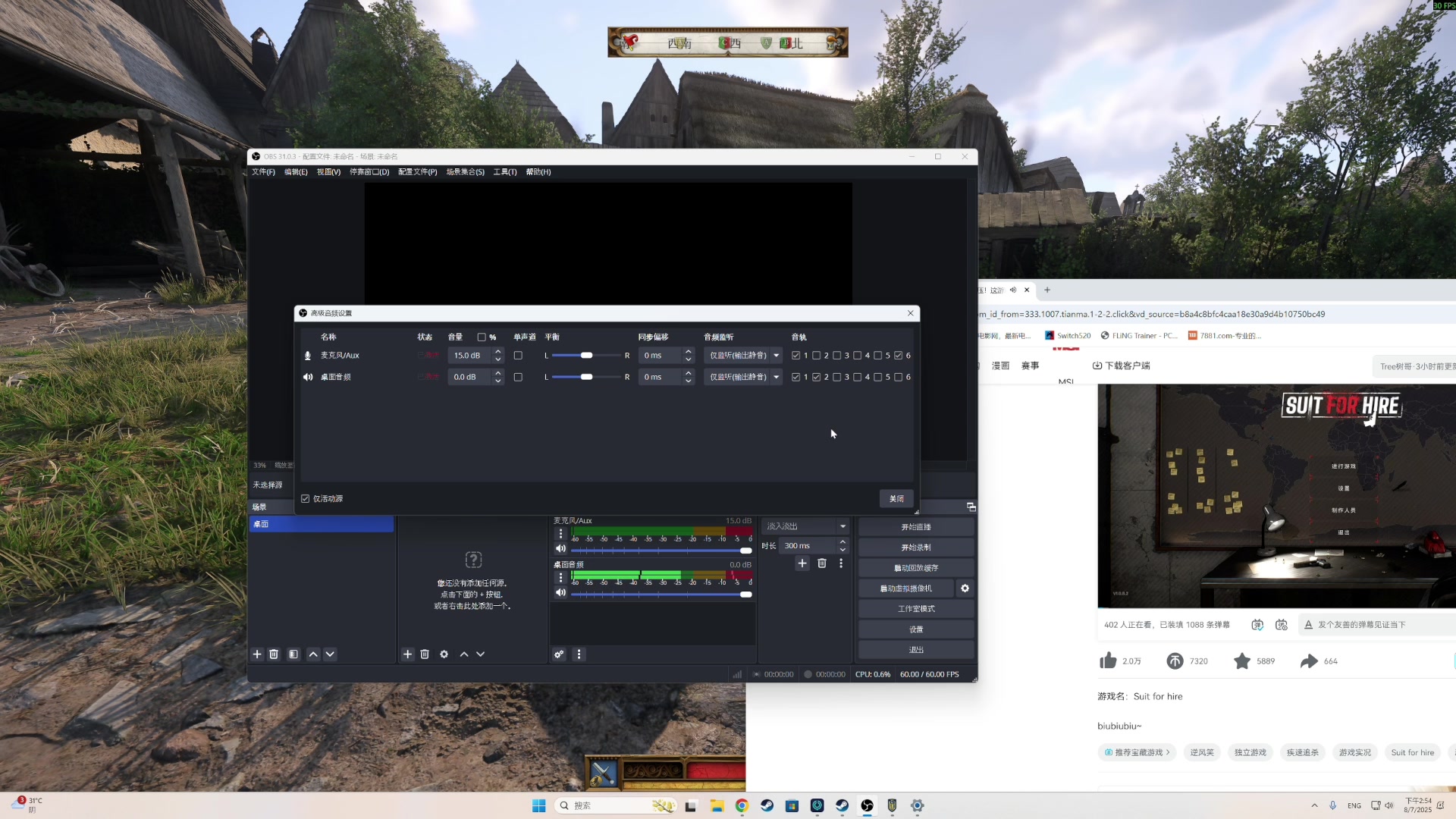The image size is (1456, 819).
Task: Click 启动回放缓存 button
Action: [x=916, y=568]
